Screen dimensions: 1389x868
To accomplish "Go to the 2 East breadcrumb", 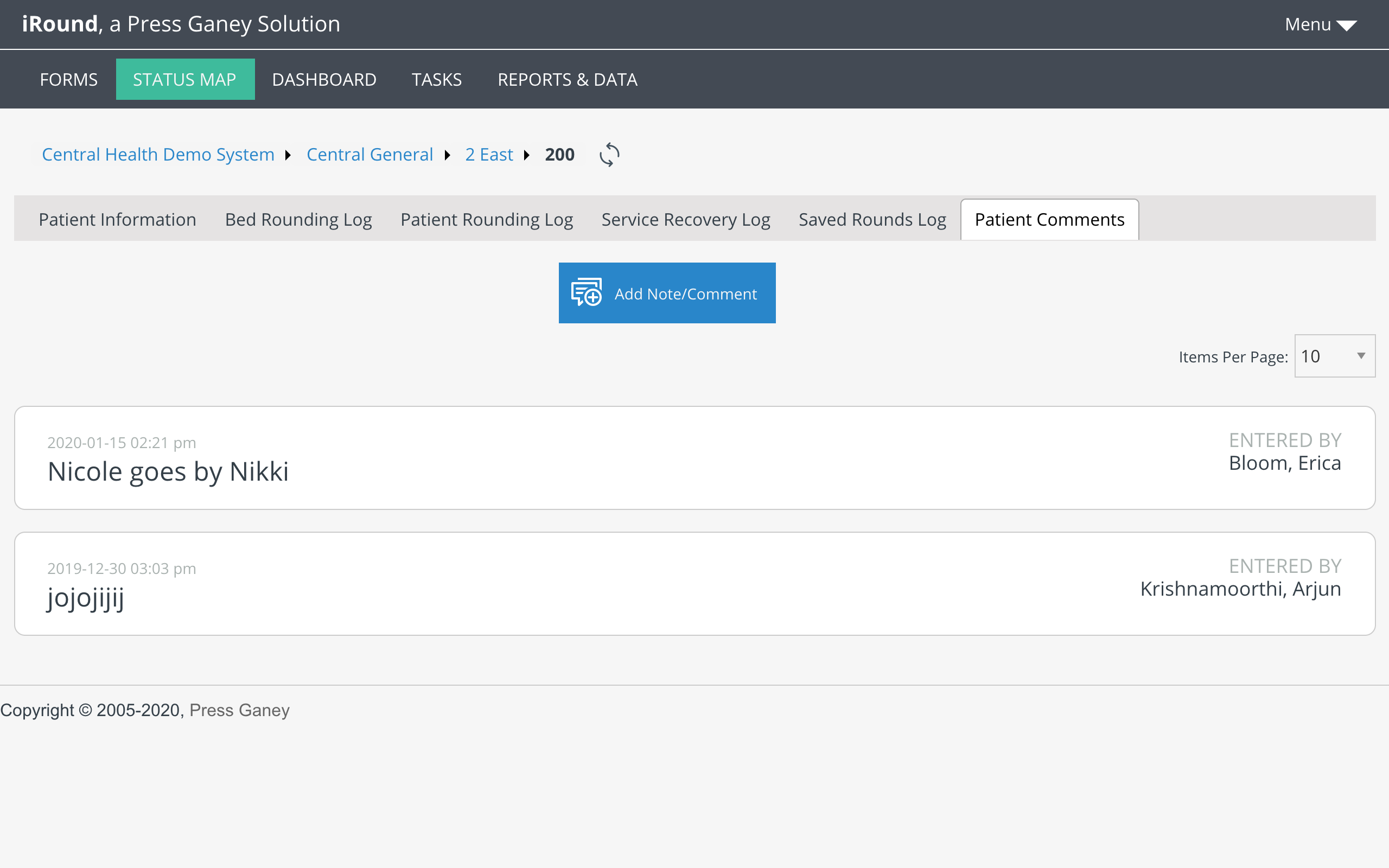I will [489, 155].
